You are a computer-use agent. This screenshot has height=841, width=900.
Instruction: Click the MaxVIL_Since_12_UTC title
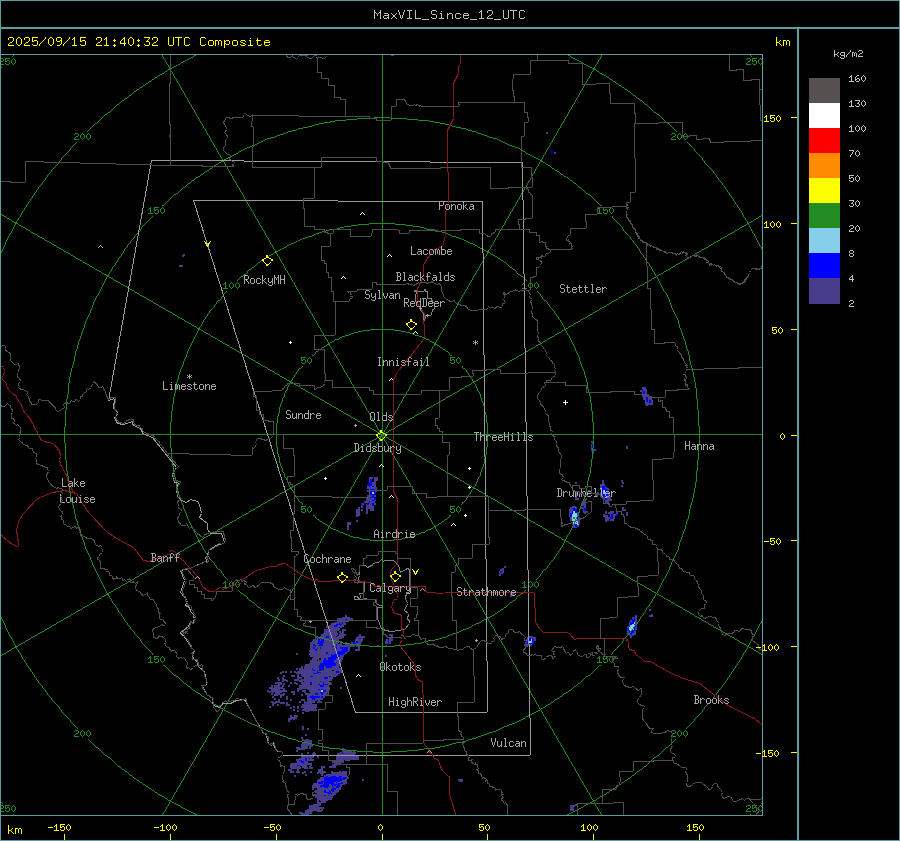[449, 15]
